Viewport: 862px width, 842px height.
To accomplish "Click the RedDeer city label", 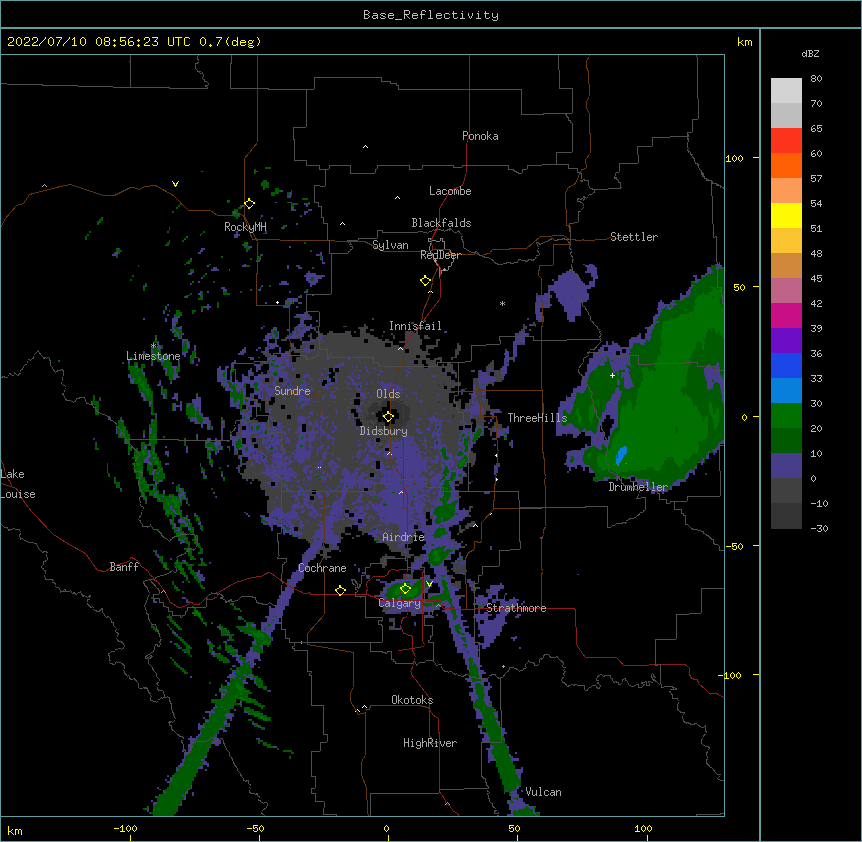I will coord(440,255).
